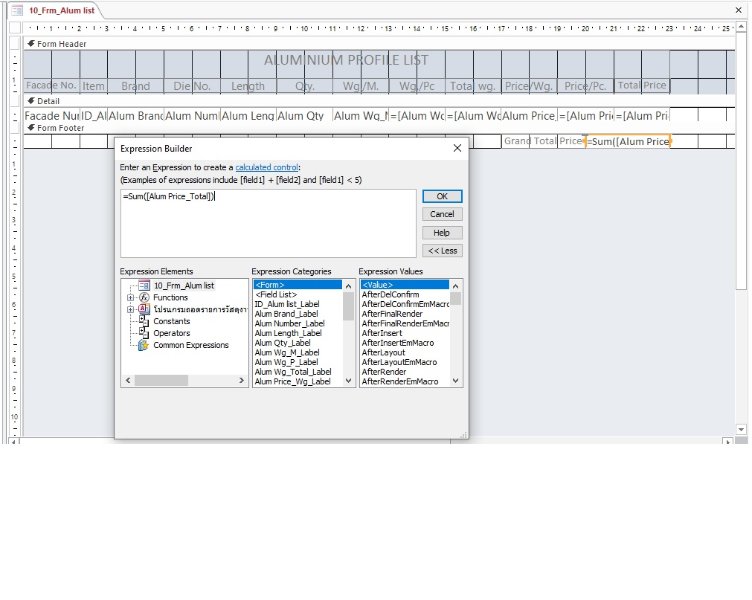Collapse the builder with << Less
This screenshot has width=752, height=600.
tap(441, 250)
